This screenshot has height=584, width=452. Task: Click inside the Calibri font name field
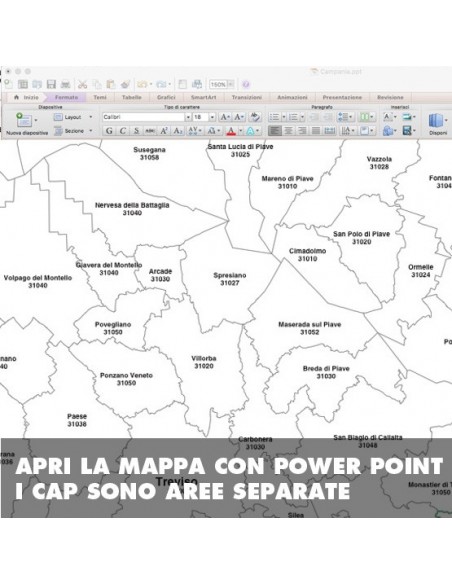(x=143, y=117)
